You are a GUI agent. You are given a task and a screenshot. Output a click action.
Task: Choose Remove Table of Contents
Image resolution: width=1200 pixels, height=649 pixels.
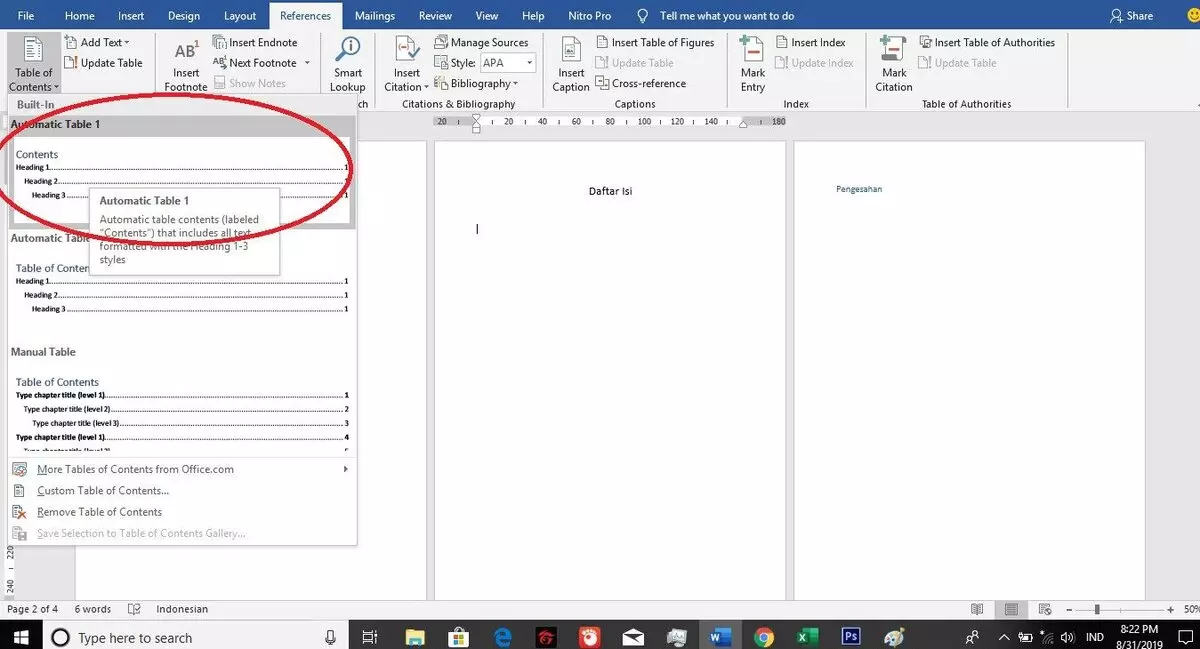99,512
